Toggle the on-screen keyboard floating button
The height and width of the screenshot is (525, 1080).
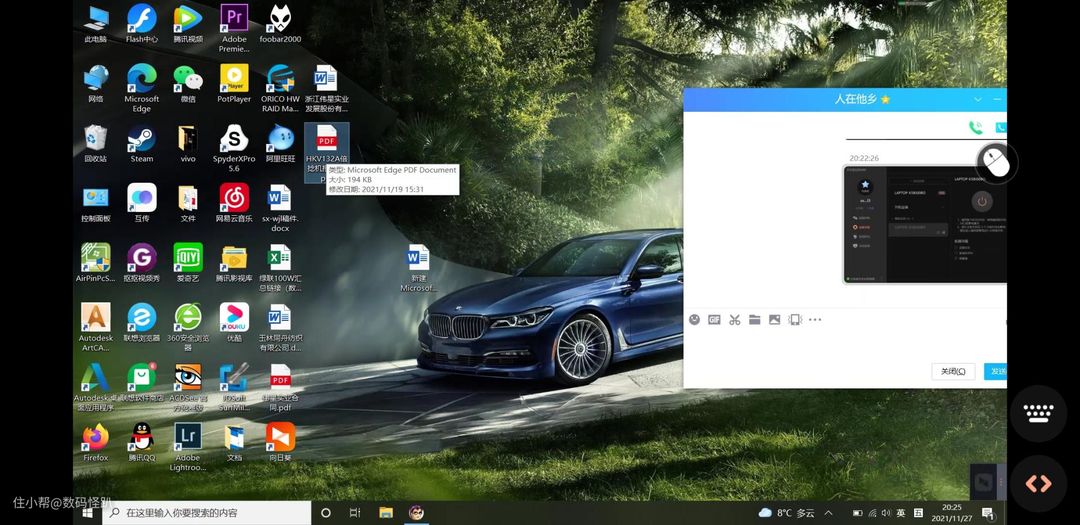click(1038, 413)
